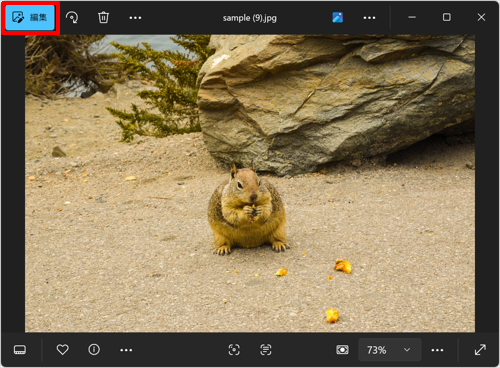Open the blue Designer app icon
The height and width of the screenshot is (368, 500).
[337, 17]
